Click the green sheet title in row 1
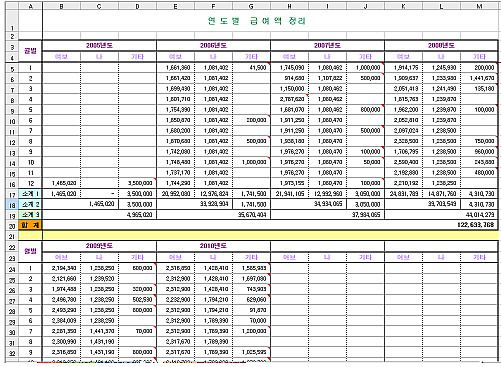This screenshot has height=367, width=501. tap(257, 21)
